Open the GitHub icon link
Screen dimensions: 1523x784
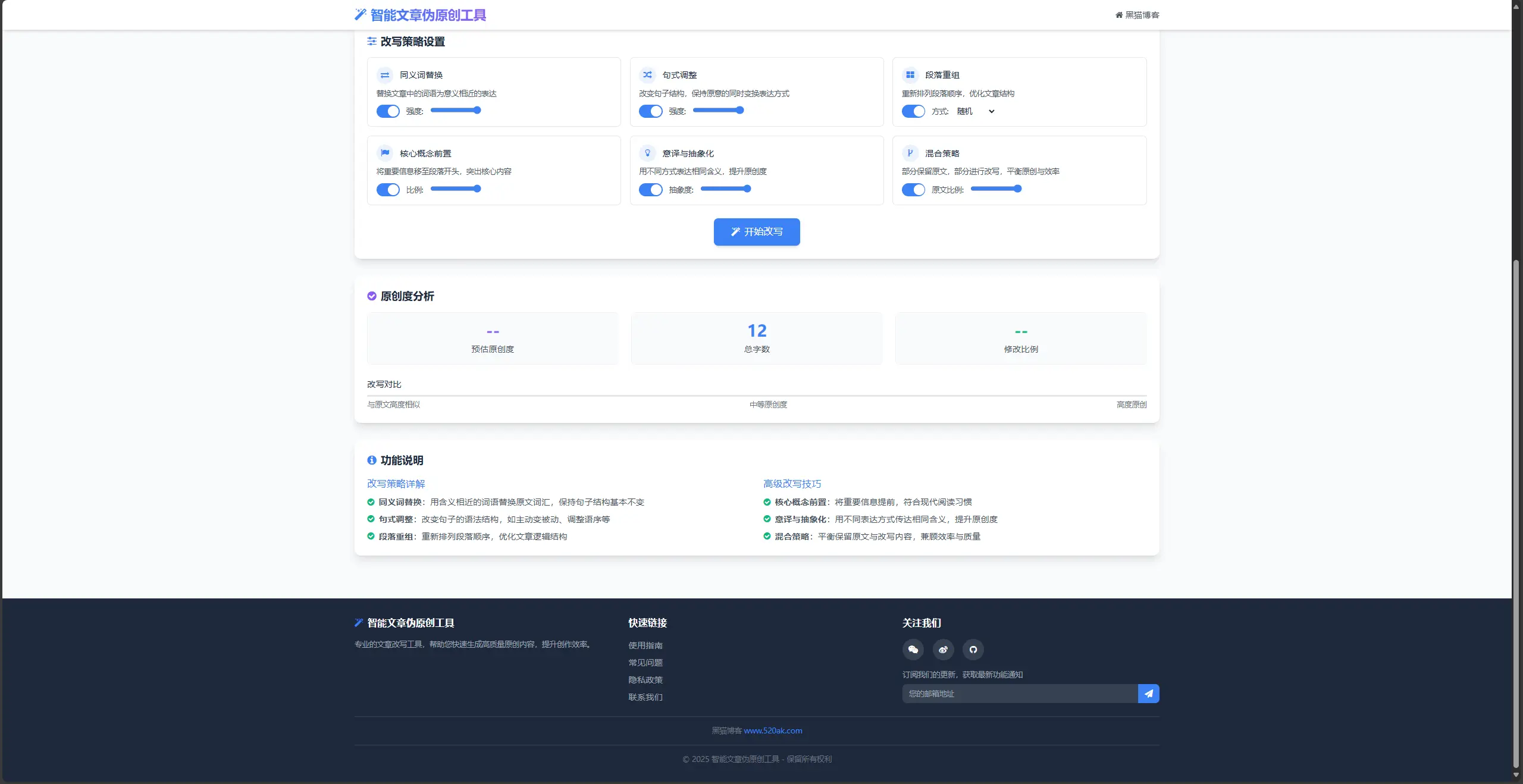973,650
